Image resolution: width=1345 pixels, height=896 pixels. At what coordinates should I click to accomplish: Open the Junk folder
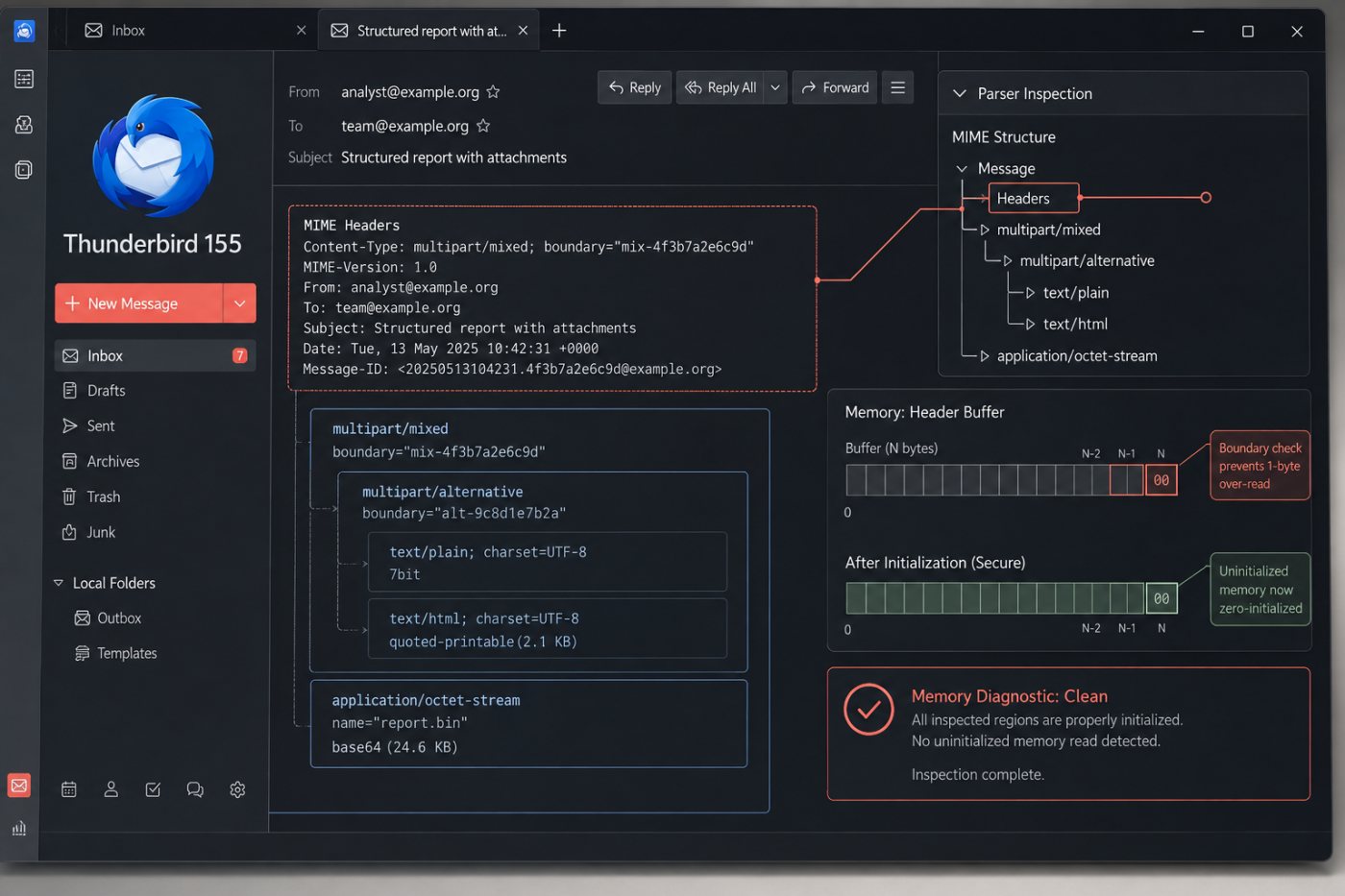(x=155, y=533)
